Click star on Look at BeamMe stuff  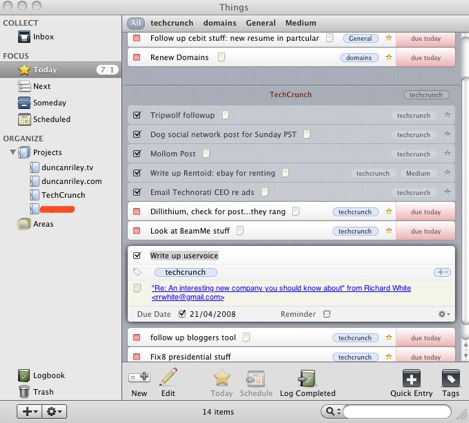[389, 231]
